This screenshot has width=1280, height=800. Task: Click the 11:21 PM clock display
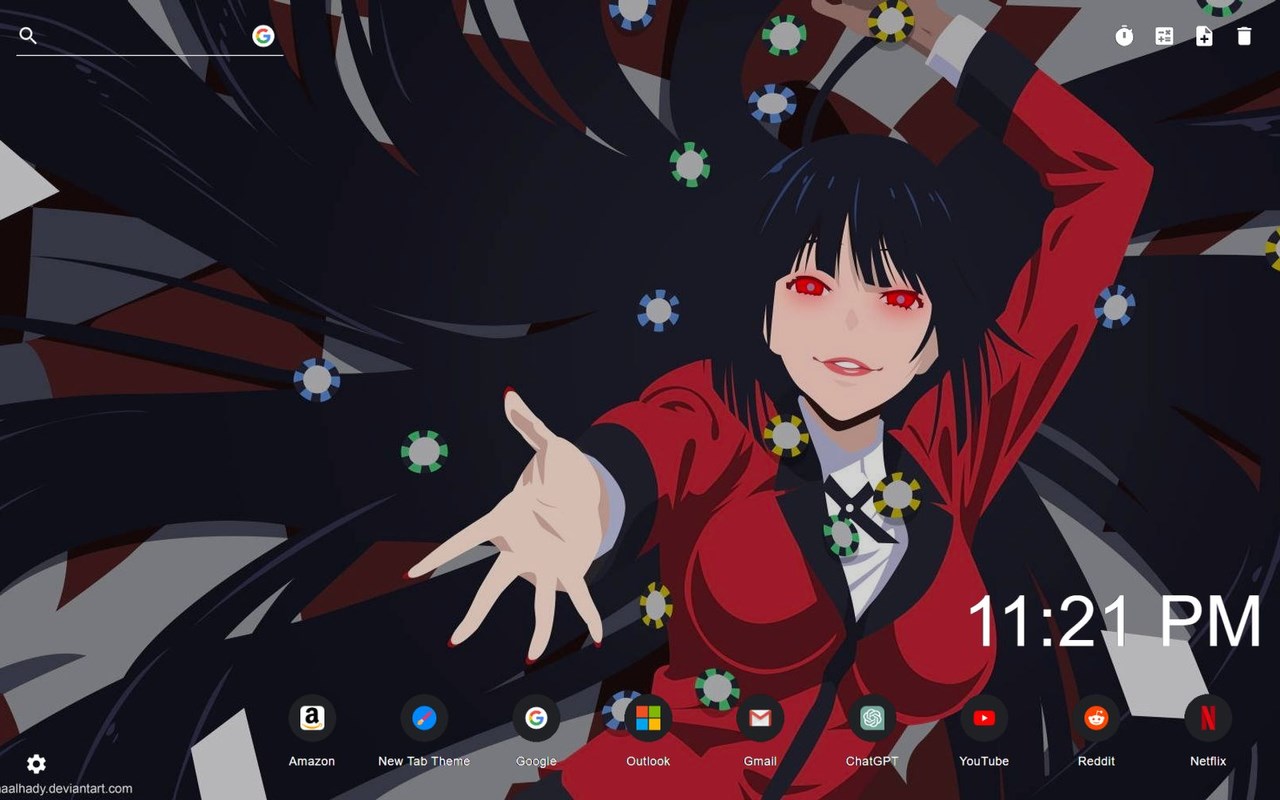pyautogui.click(x=1114, y=621)
